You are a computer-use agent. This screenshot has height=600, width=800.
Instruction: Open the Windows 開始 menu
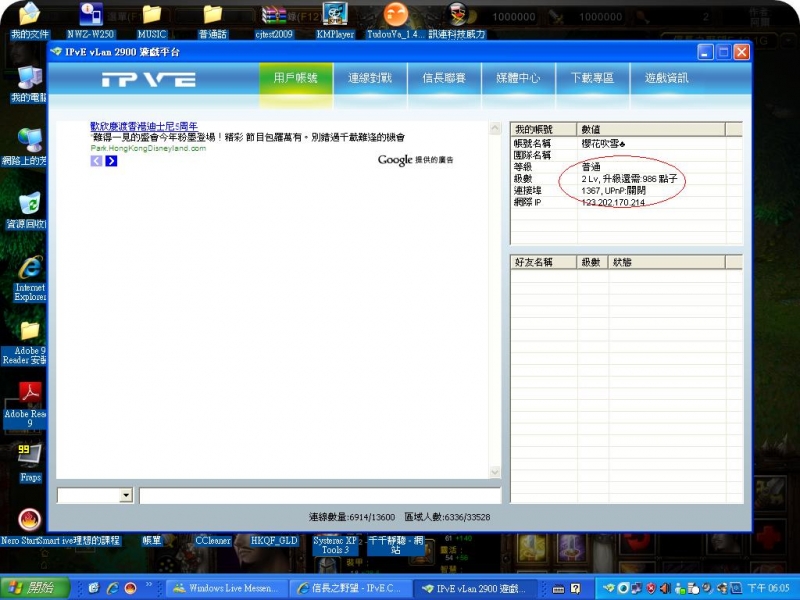(35, 588)
